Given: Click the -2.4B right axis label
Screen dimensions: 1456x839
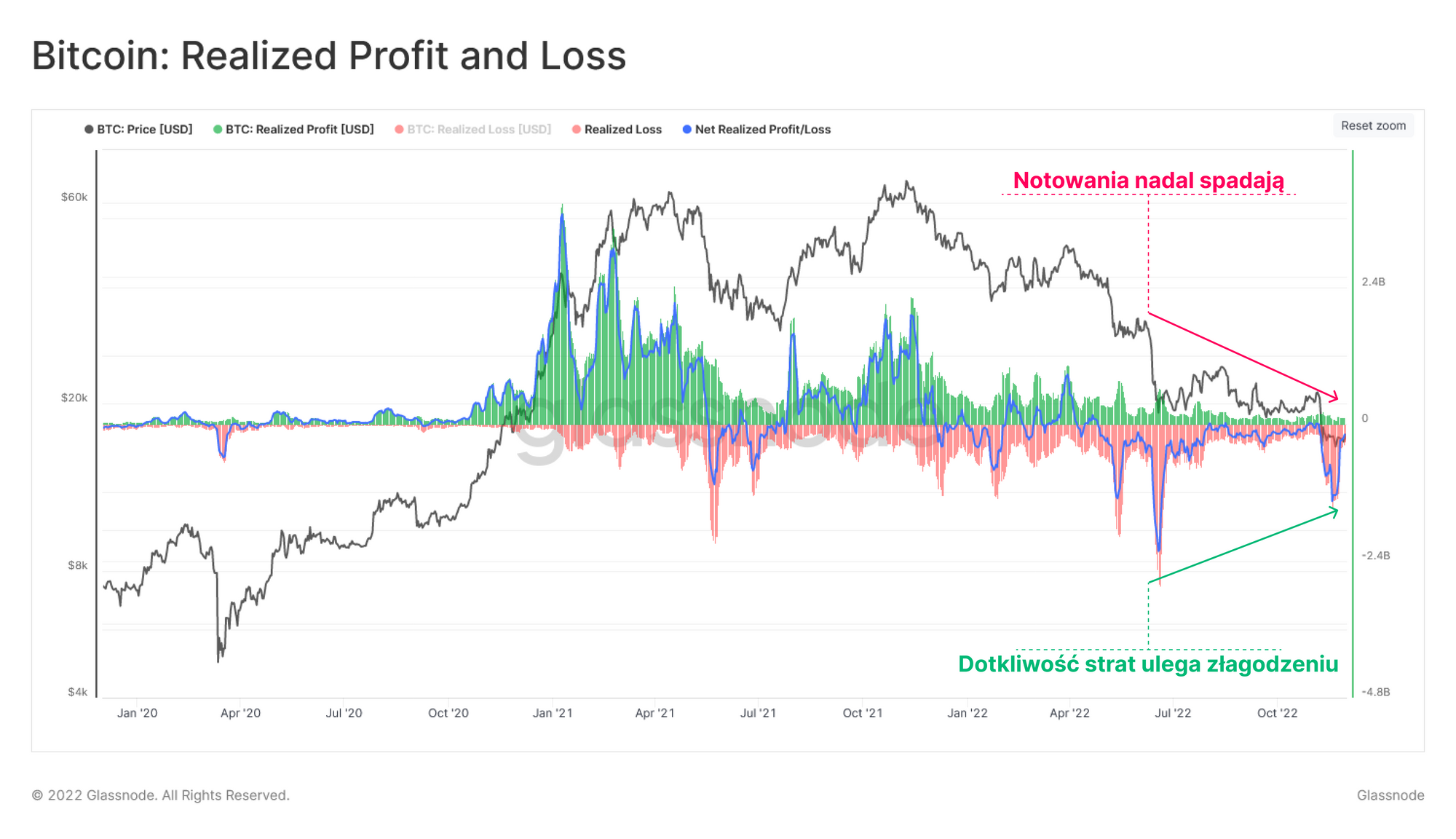Looking at the screenshot, I should pos(1374,556).
